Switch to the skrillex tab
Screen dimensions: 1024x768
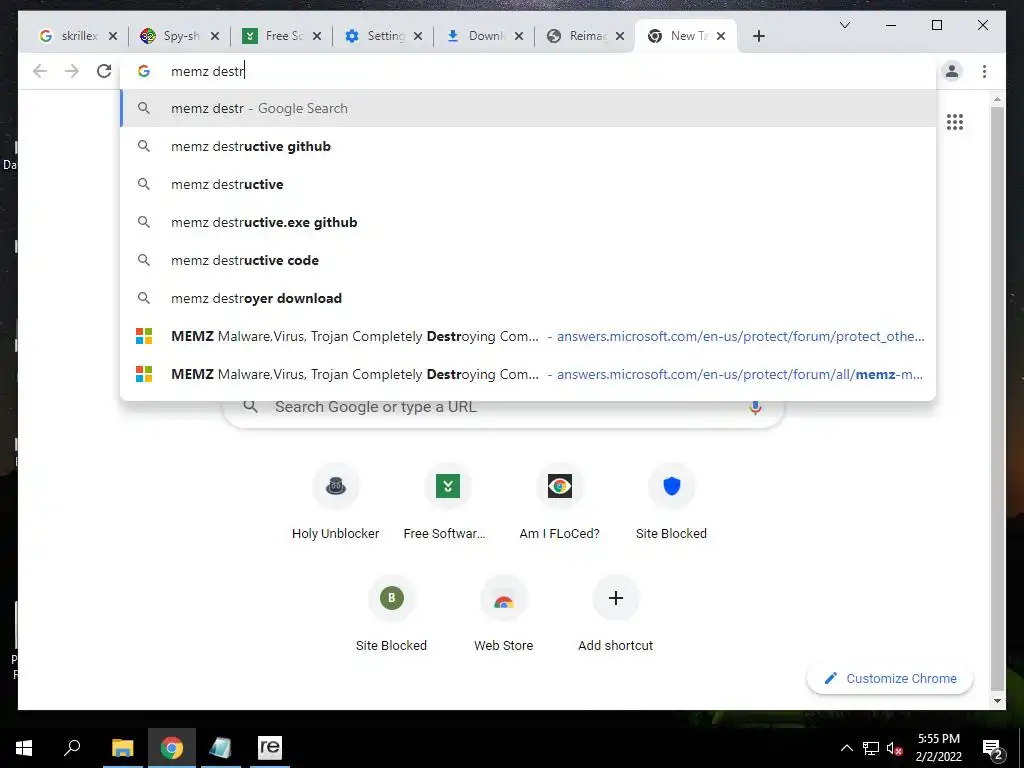(71, 36)
